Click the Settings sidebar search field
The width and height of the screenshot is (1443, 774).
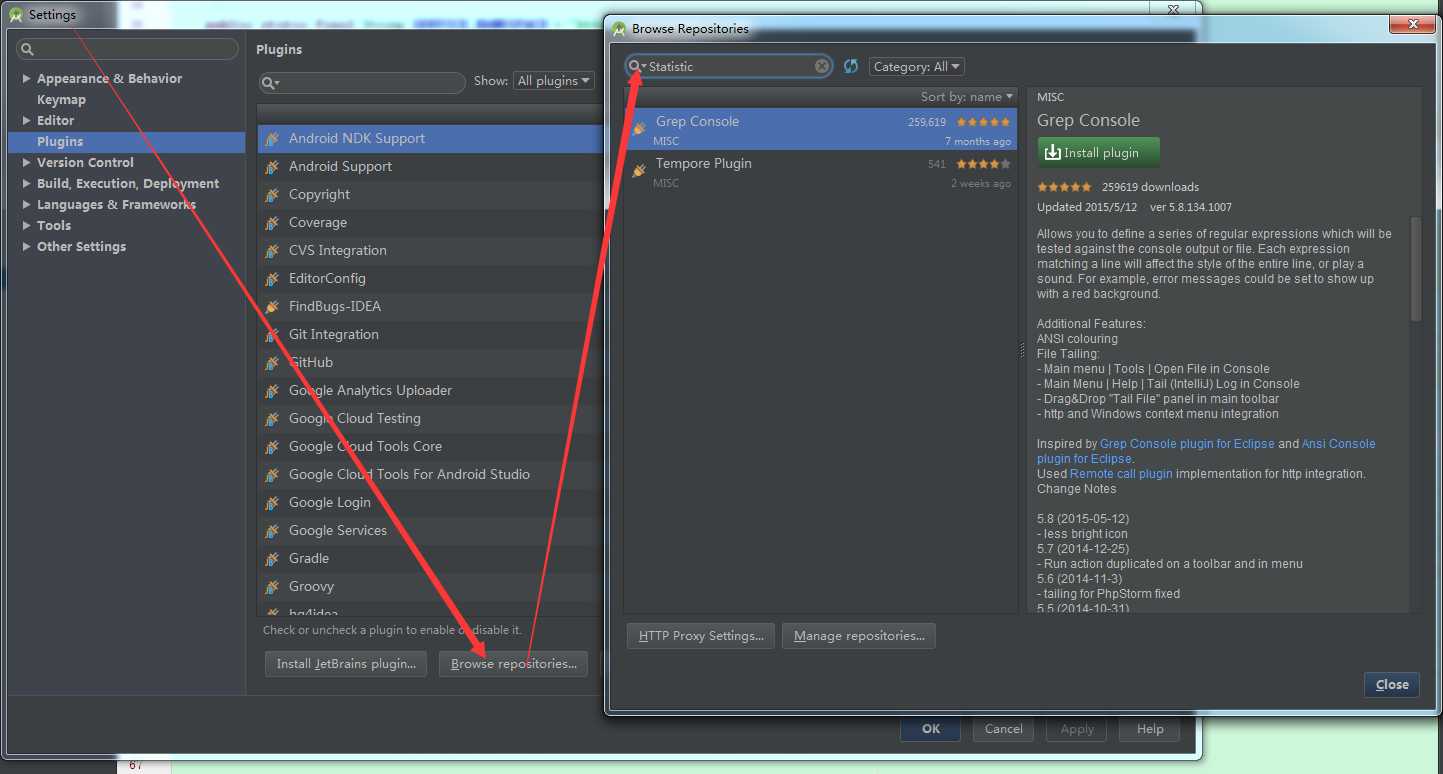[x=127, y=49]
